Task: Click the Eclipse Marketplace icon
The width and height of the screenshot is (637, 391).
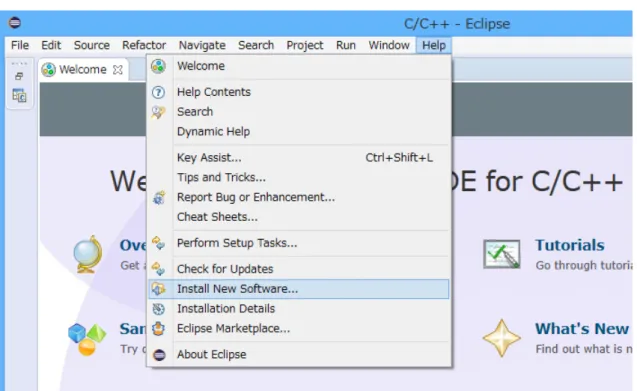Action: (x=158, y=328)
